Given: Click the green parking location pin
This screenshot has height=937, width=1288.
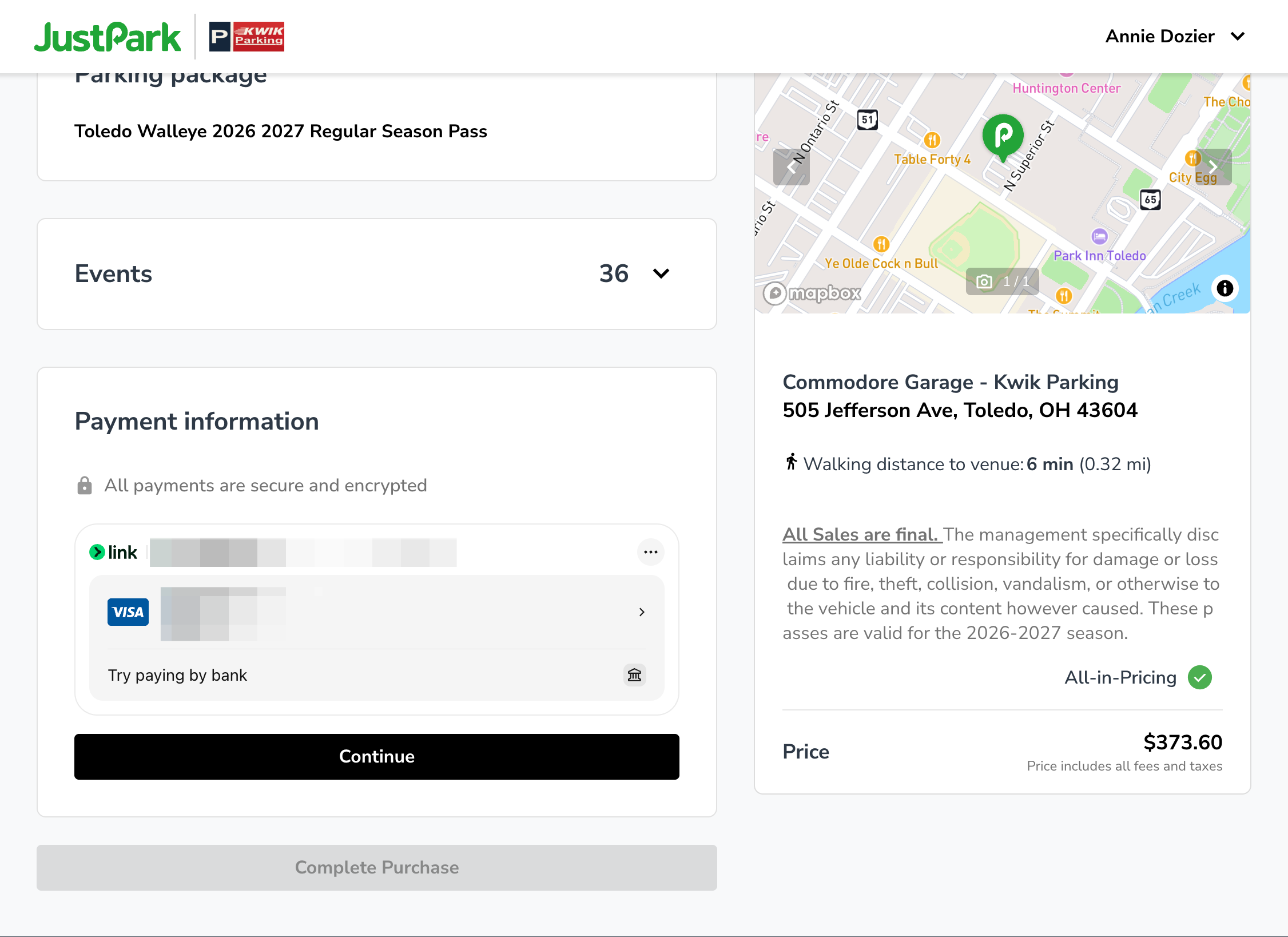Looking at the screenshot, I should tap(1003, 138).
